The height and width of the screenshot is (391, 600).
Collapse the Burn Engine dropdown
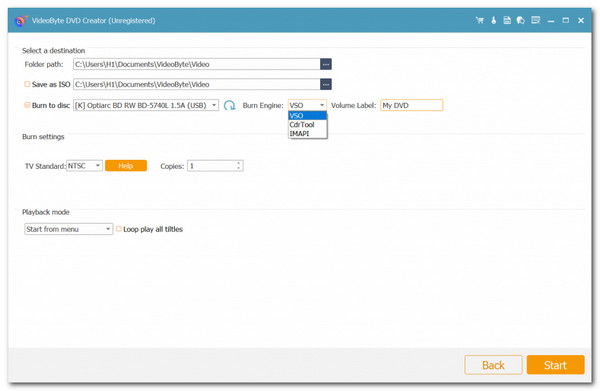322,105
